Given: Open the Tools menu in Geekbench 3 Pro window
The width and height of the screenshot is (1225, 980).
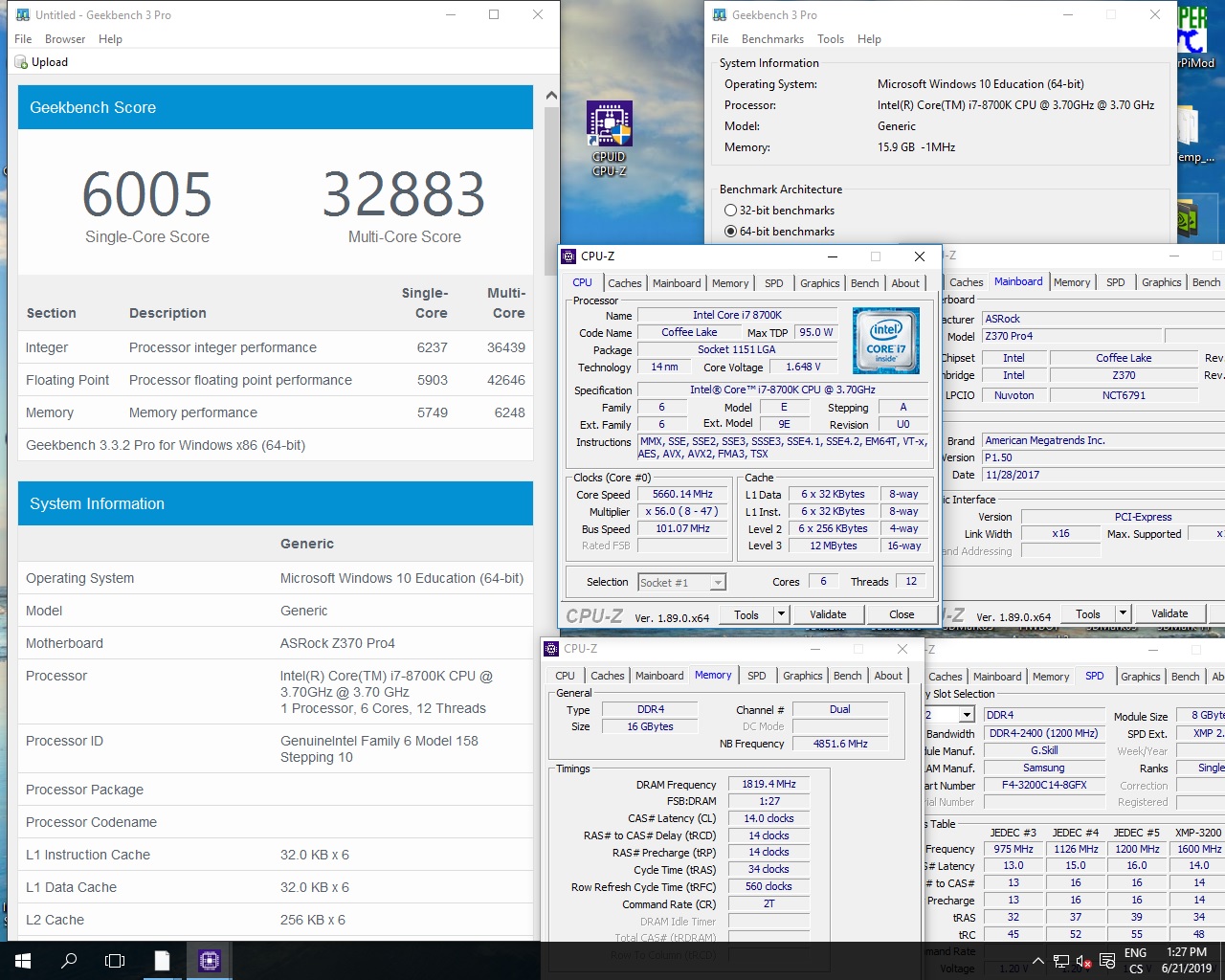Looking at the screenshot, I should pyautogui.click(x=831, y=39).
